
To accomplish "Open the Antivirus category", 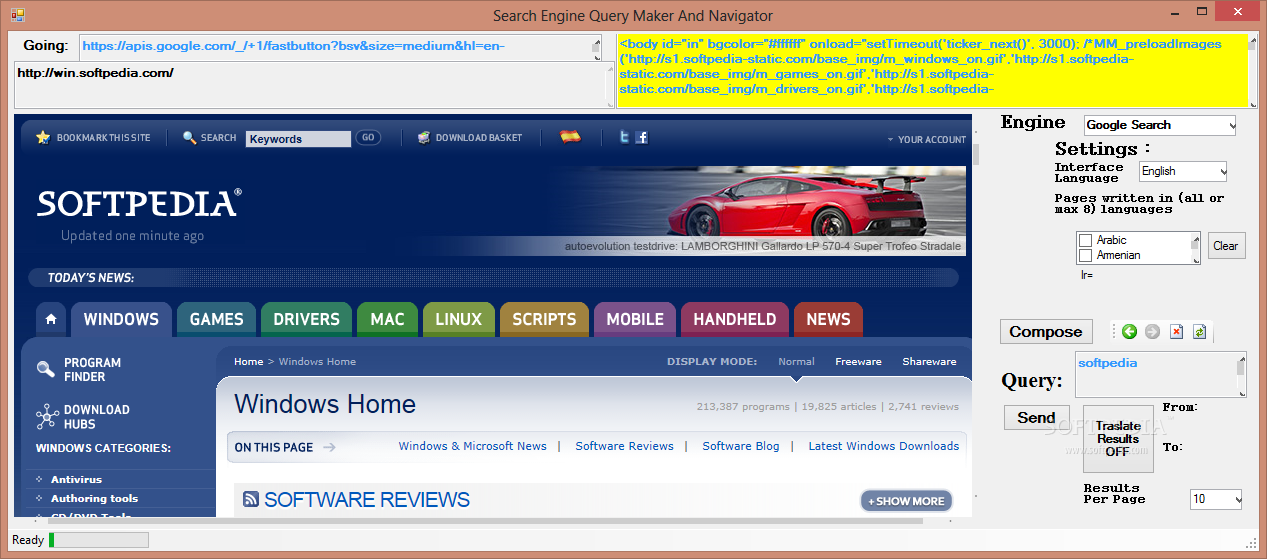I will click(76, 480).
